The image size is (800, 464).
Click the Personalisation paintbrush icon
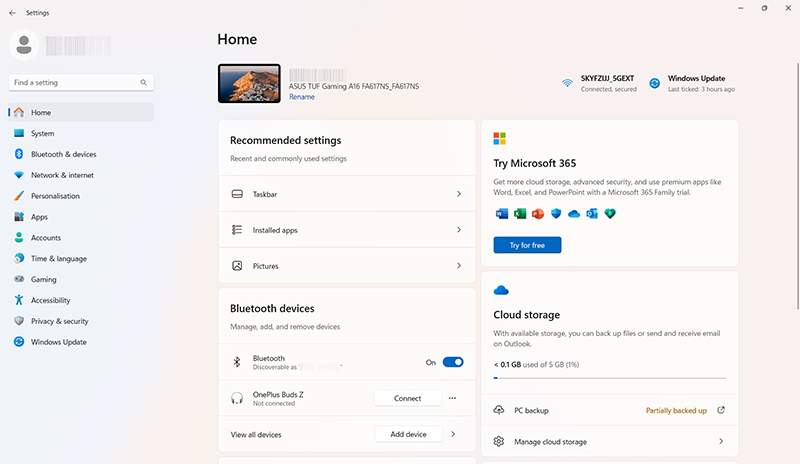19,196
